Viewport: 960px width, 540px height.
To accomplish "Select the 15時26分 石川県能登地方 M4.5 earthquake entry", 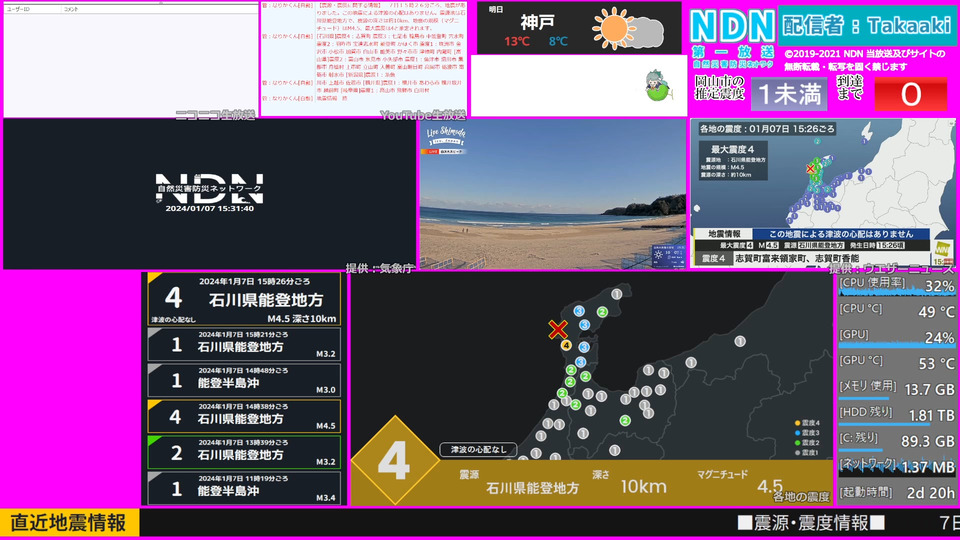I will click(244, 299).
